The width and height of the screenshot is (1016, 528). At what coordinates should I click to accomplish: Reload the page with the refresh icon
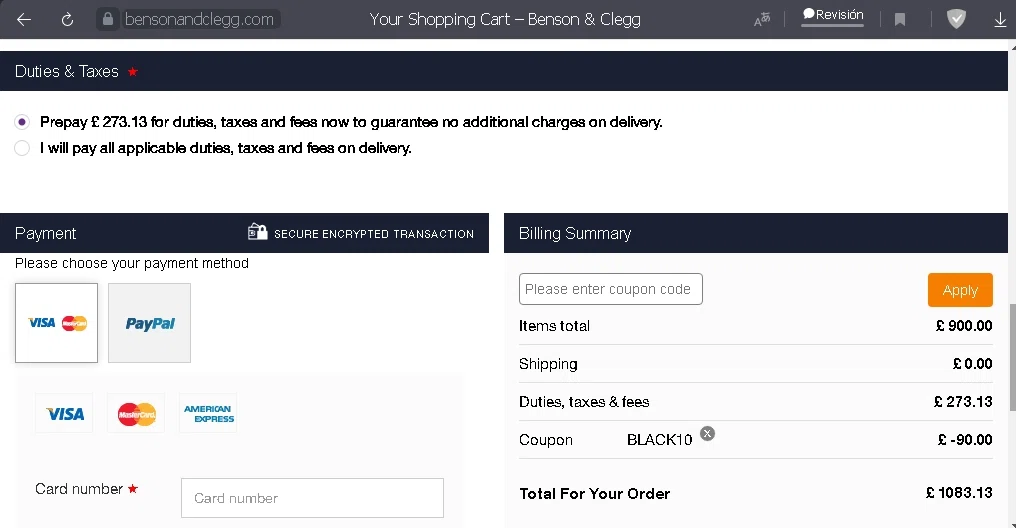pos(67,19)
